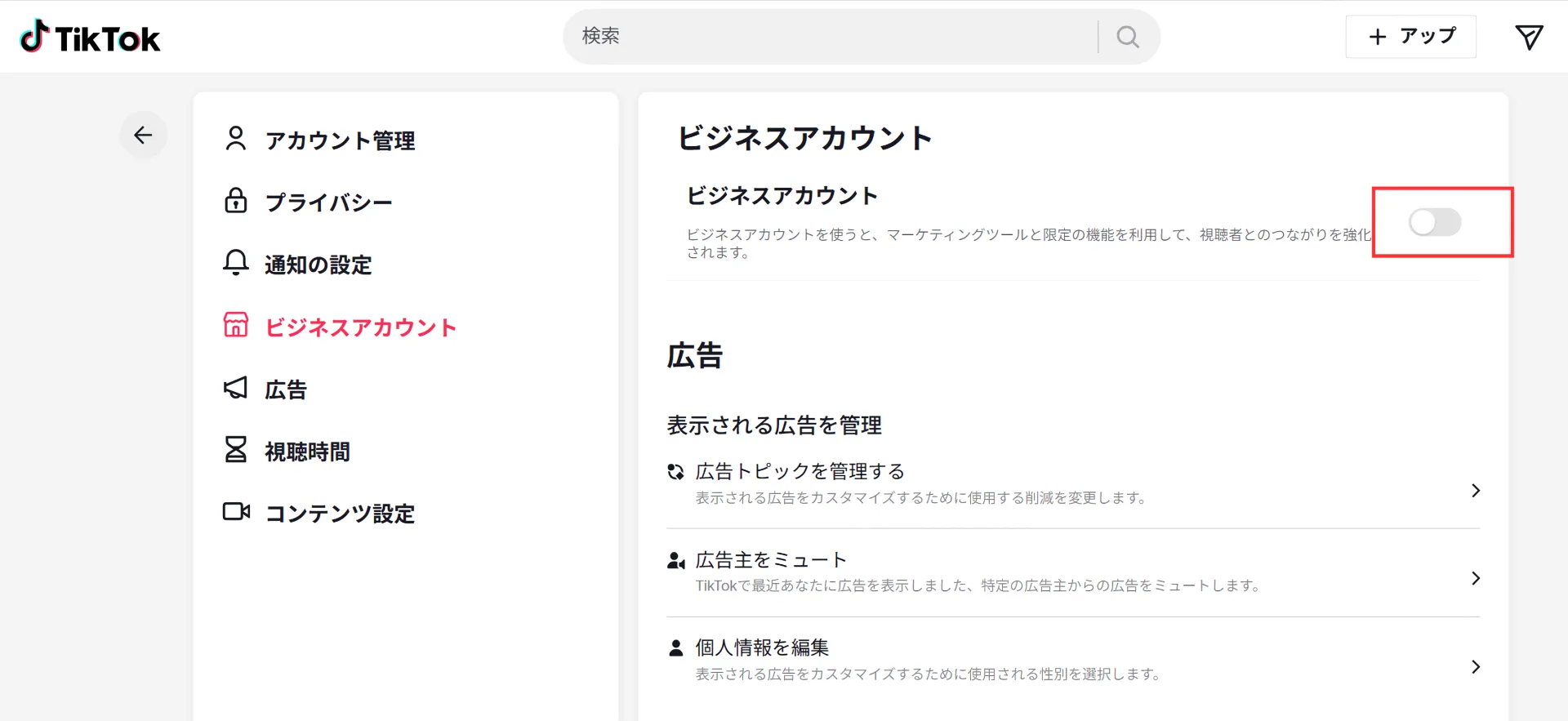Click the ad topics refresh icon
Image resolution: width=1568 pixels, height=721 pixels.
[675, 472]
